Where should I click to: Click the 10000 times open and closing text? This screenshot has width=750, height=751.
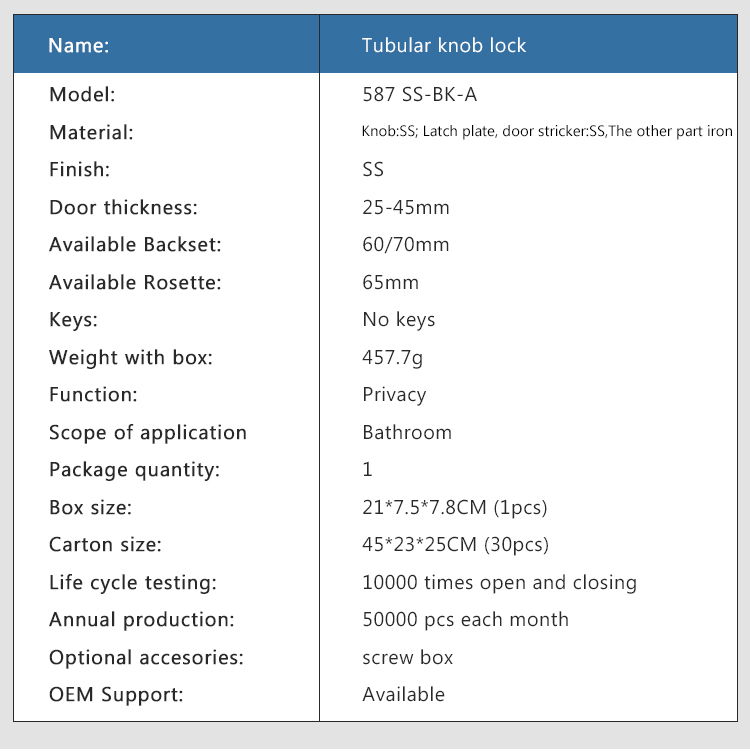500,583
